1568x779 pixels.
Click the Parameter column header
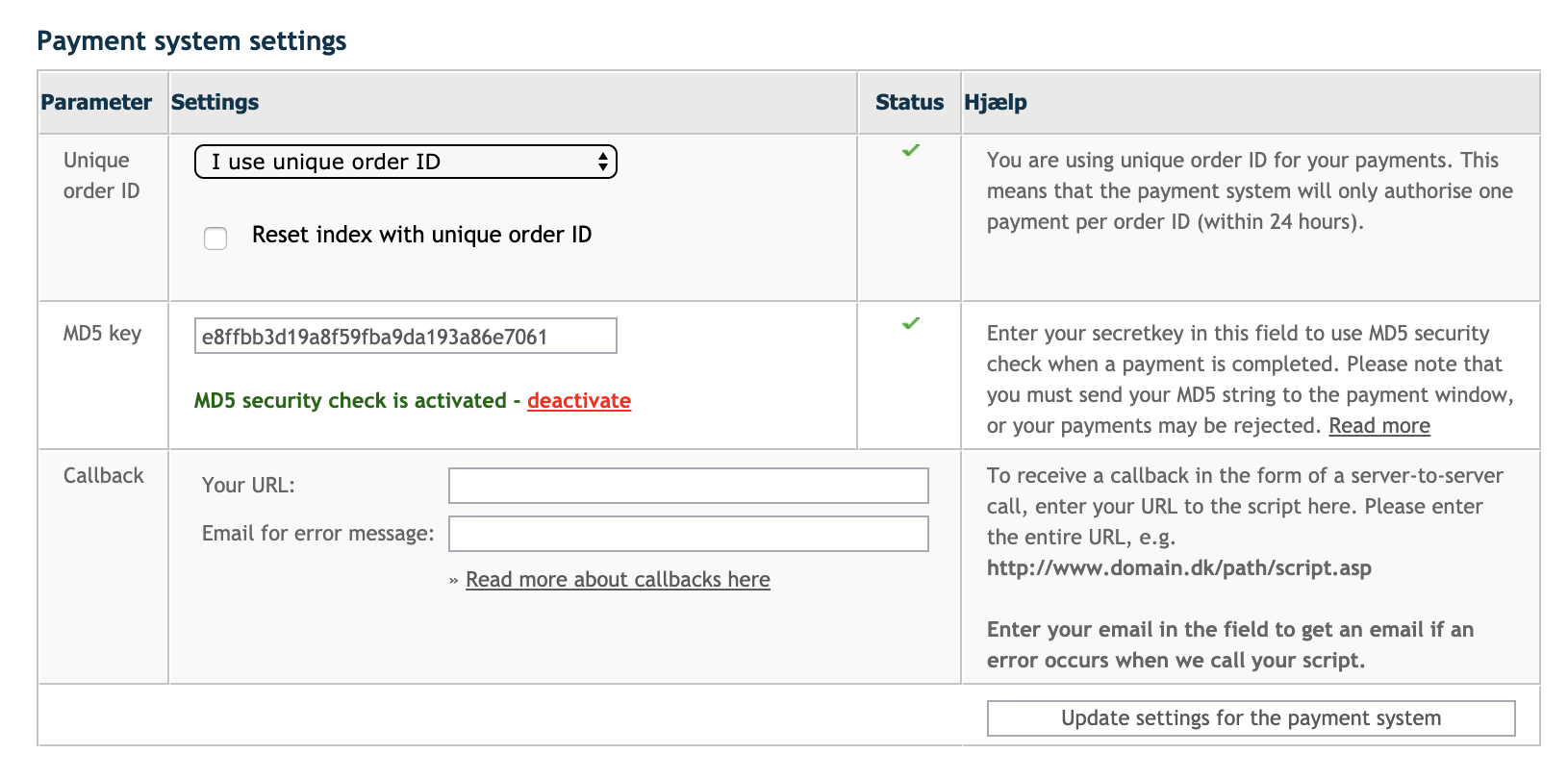[x=96, y=102]
